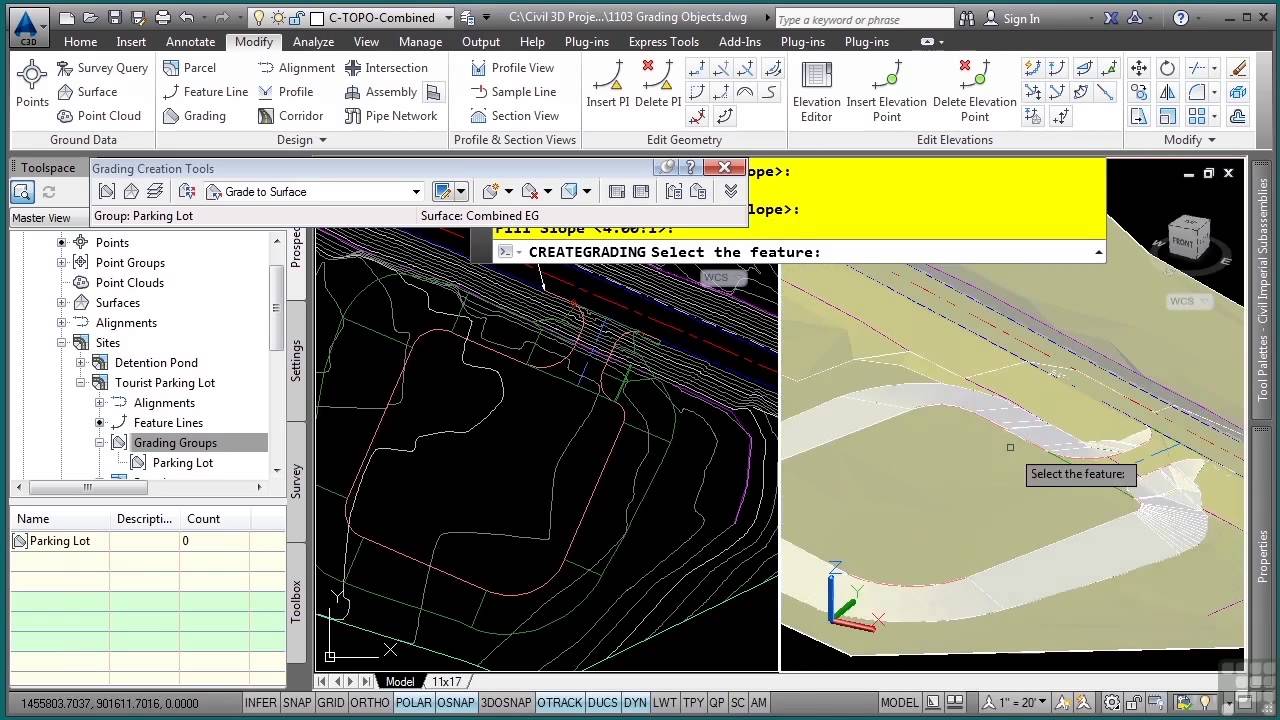This screenshot has width=1280, height=720.
Task: Toggle GRID display in the status bar
Action: point(331,703)
